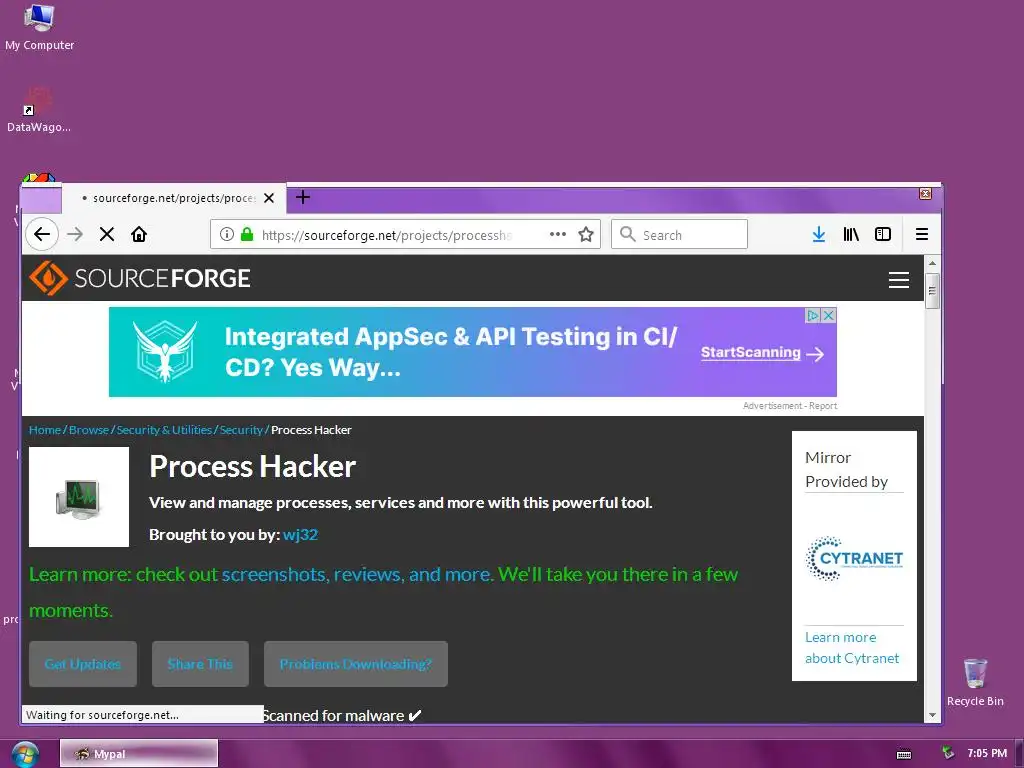Click the browser Search box
This screenshot has height=768, width=1024.
(x=679, y=234)
